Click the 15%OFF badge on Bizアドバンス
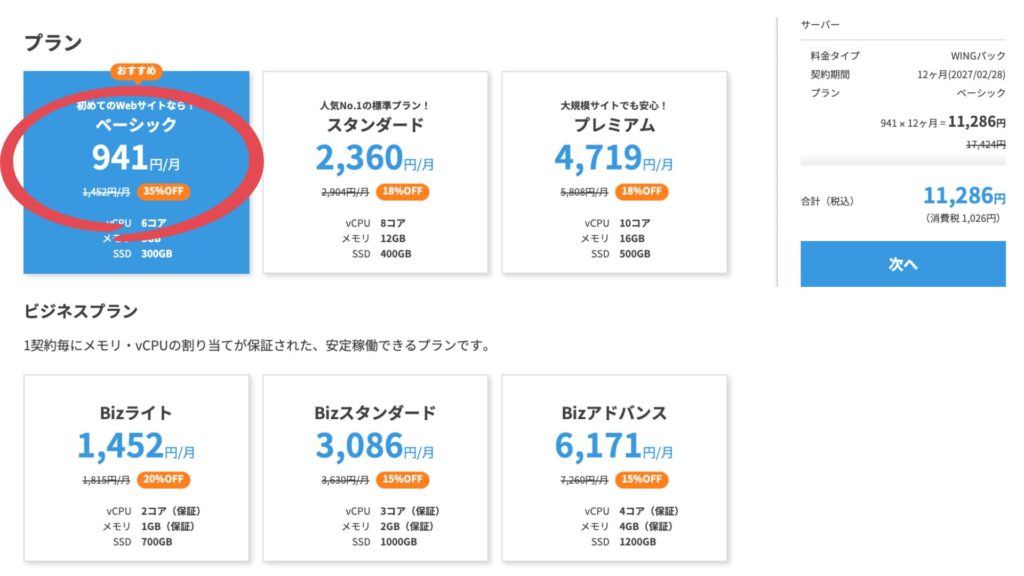The image size is (1024, 576). click(642, 479)
